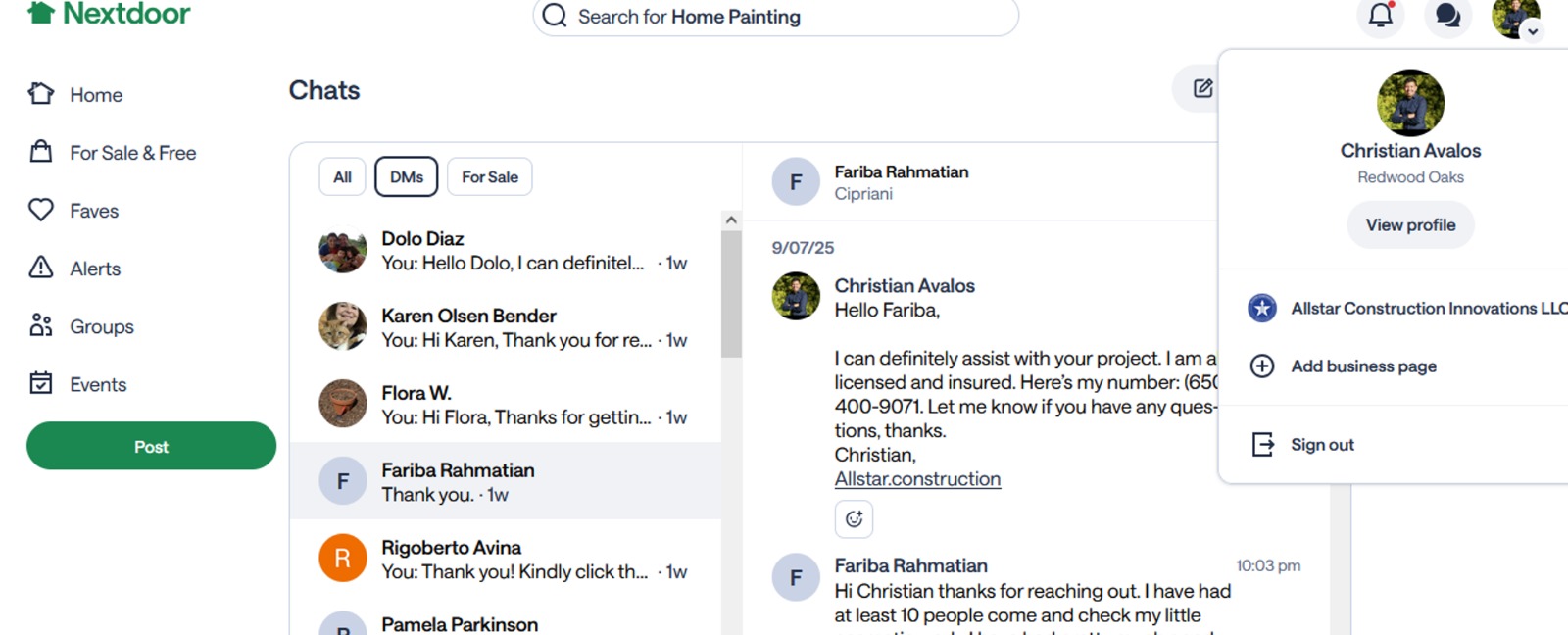1568x635 pixels.
Task: Open the notifications bell
Action: pyautogui.click(x=1380, y=16)
